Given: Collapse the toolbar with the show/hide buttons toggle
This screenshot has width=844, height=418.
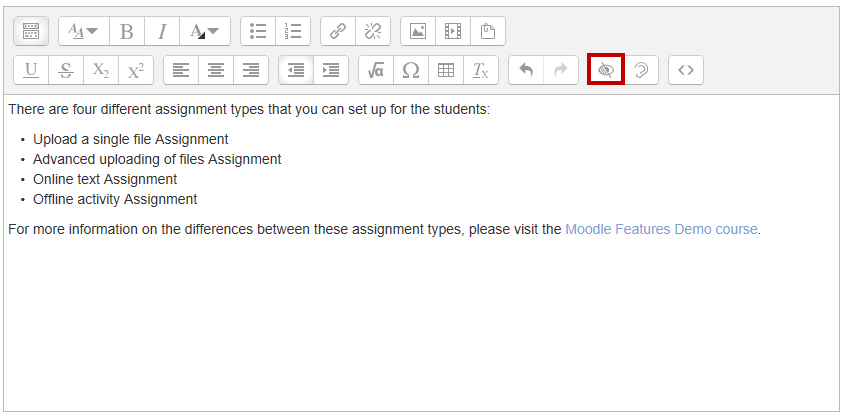Looking at the screenshot, I should [31, 31].
